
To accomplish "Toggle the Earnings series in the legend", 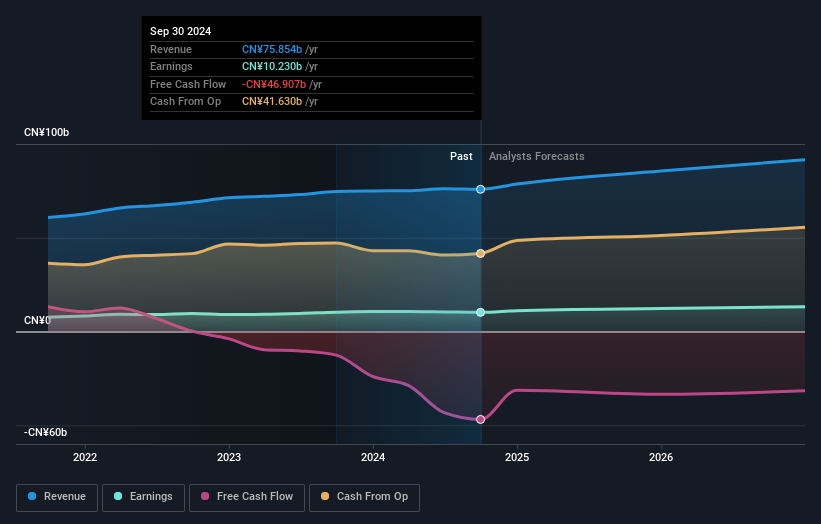I will 143,497.
